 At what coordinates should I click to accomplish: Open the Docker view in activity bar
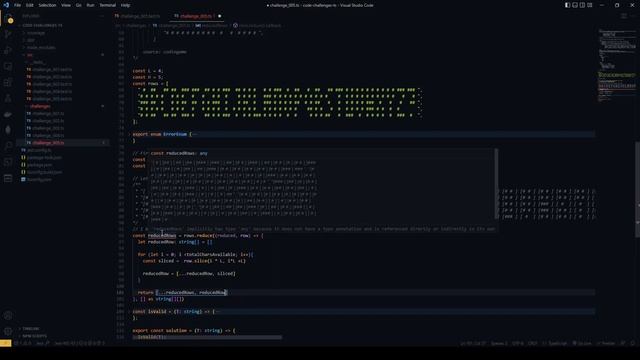coord(8,114)
